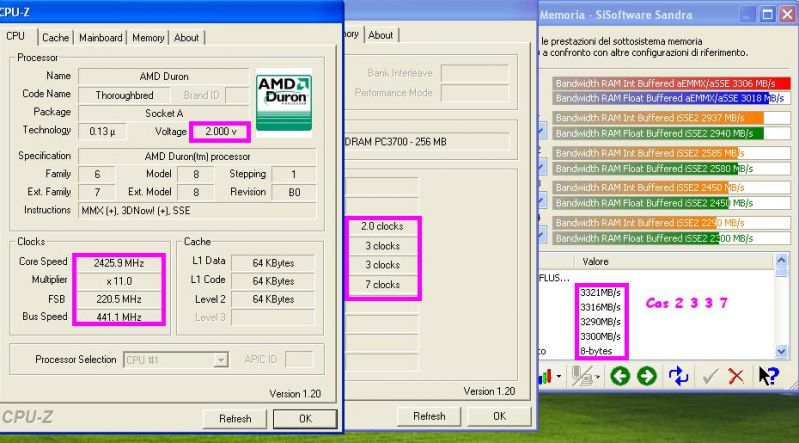
Task: Click the grey checkmark accept icon
Action: 710,377
